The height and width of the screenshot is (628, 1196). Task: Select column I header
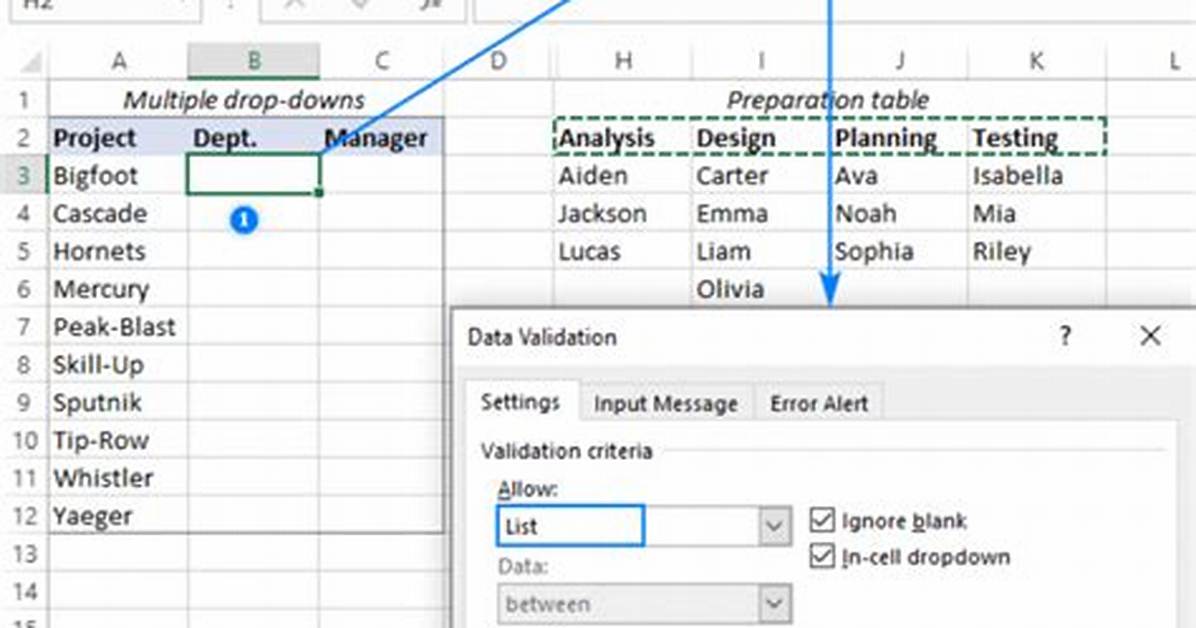click(x=760, y=61)
